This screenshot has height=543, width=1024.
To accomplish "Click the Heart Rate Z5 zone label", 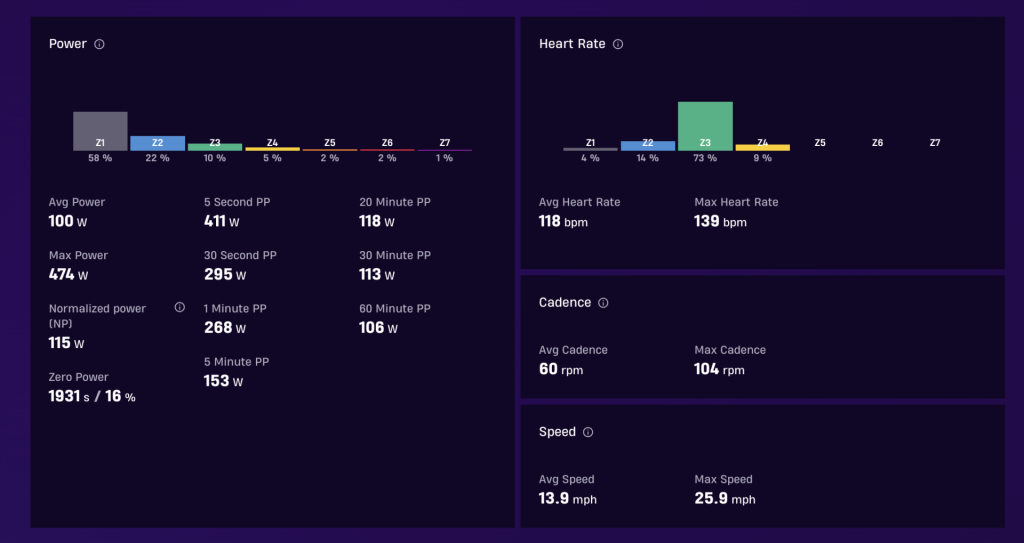I will 820,142.
